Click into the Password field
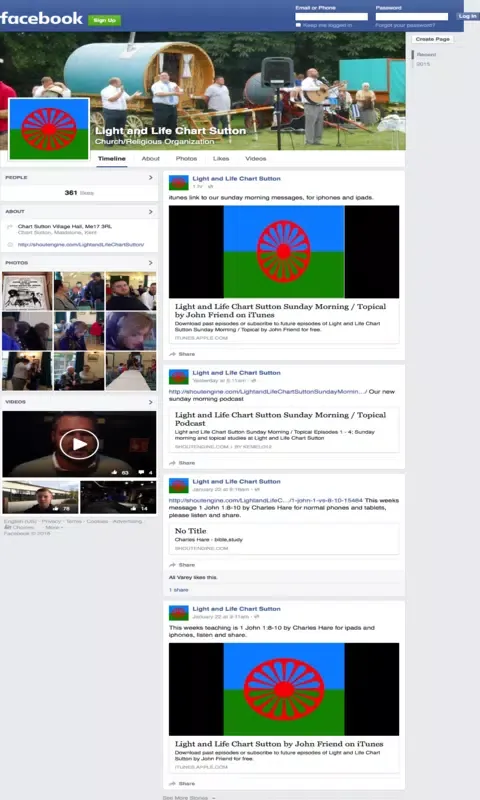480x800 pixels. pos(412,17)
